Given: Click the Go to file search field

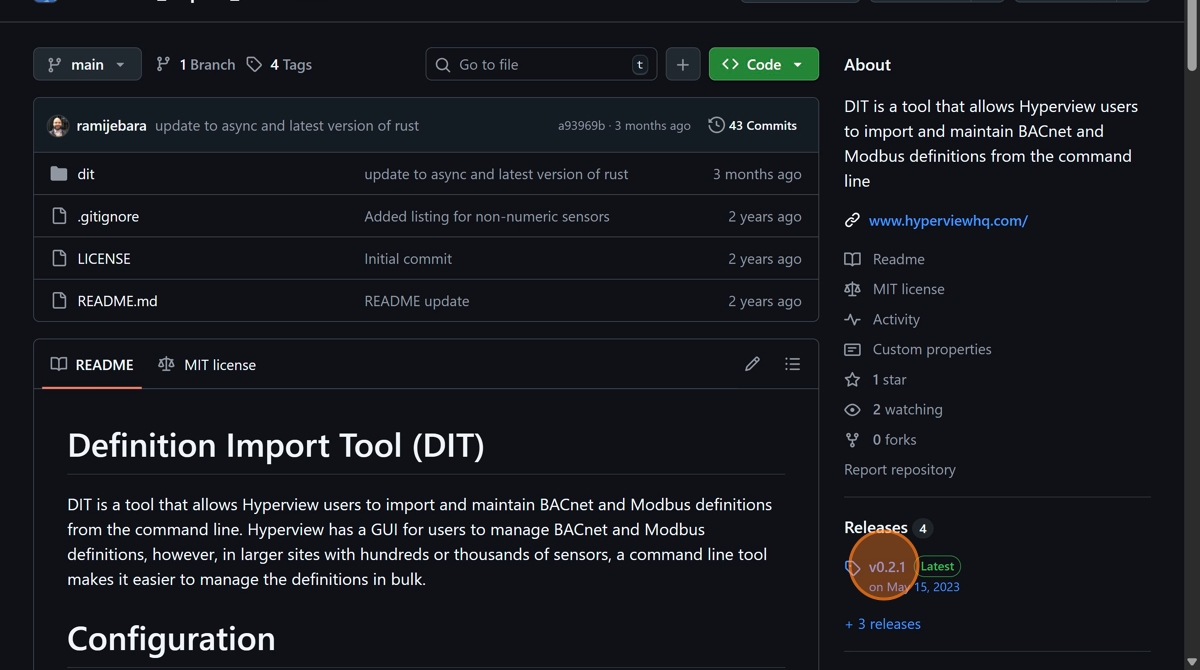Looking at the screenshot, I should pos(540,64).
